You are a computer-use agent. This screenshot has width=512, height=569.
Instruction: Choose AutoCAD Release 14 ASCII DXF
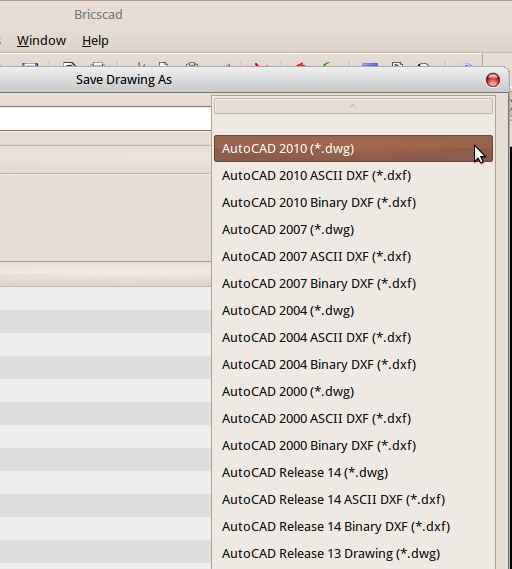tap(353, 499)
